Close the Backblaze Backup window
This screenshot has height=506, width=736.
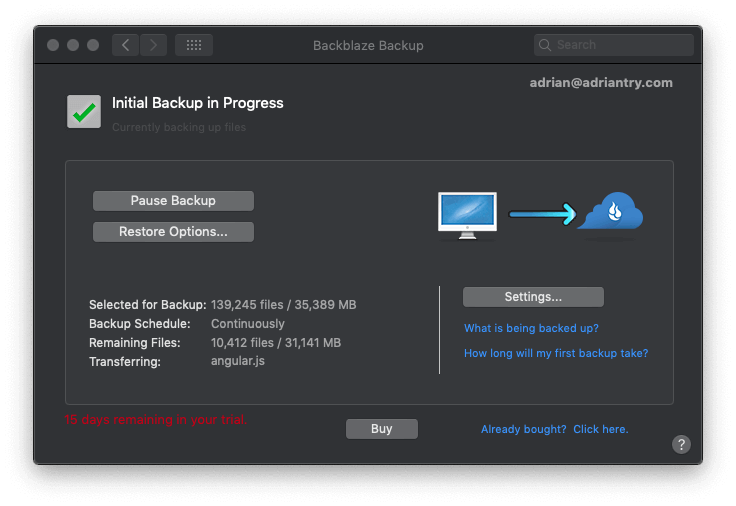point(53,45)
